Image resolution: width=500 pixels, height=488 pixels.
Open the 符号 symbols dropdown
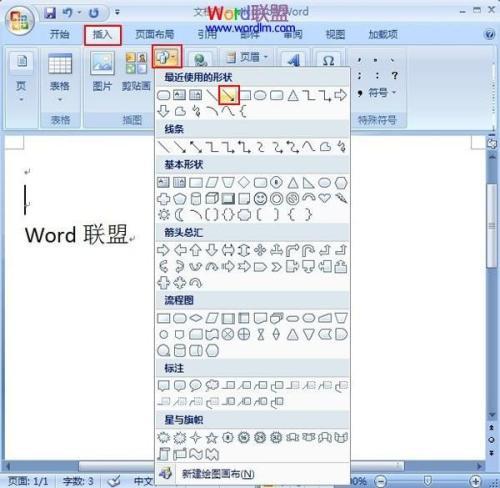pos(377,92)
